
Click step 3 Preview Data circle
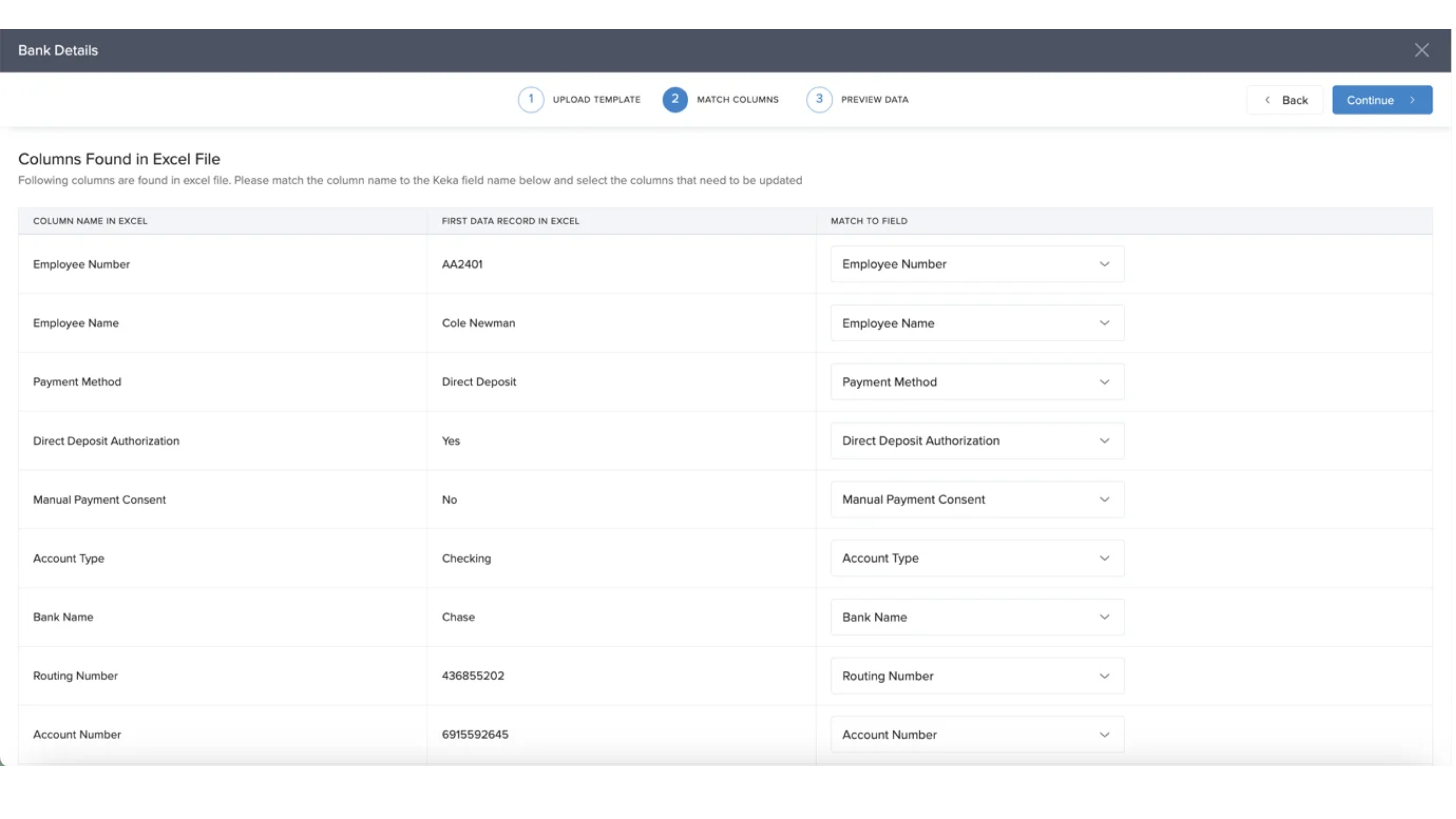click(819, 99)
